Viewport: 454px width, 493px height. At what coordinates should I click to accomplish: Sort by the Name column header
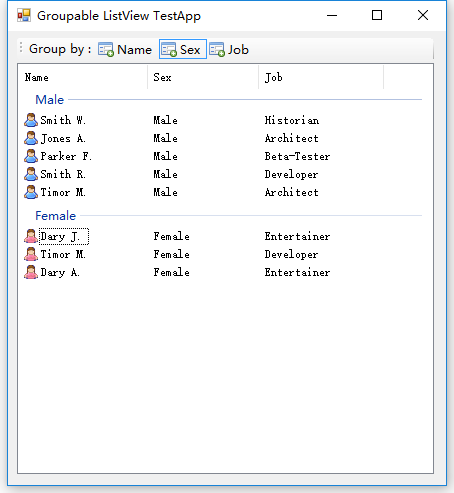[82, 77]
